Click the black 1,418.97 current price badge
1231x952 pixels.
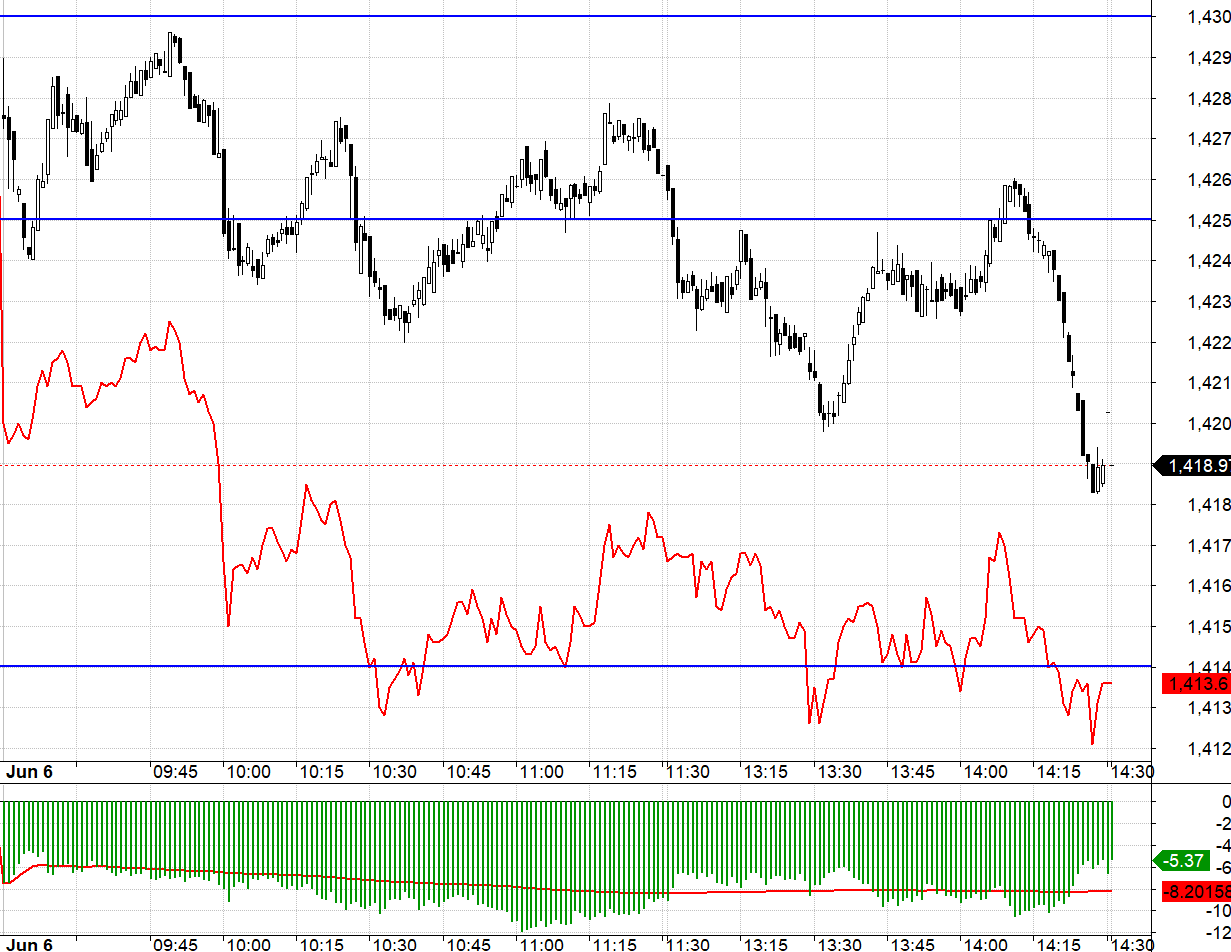pos(1194,465)
